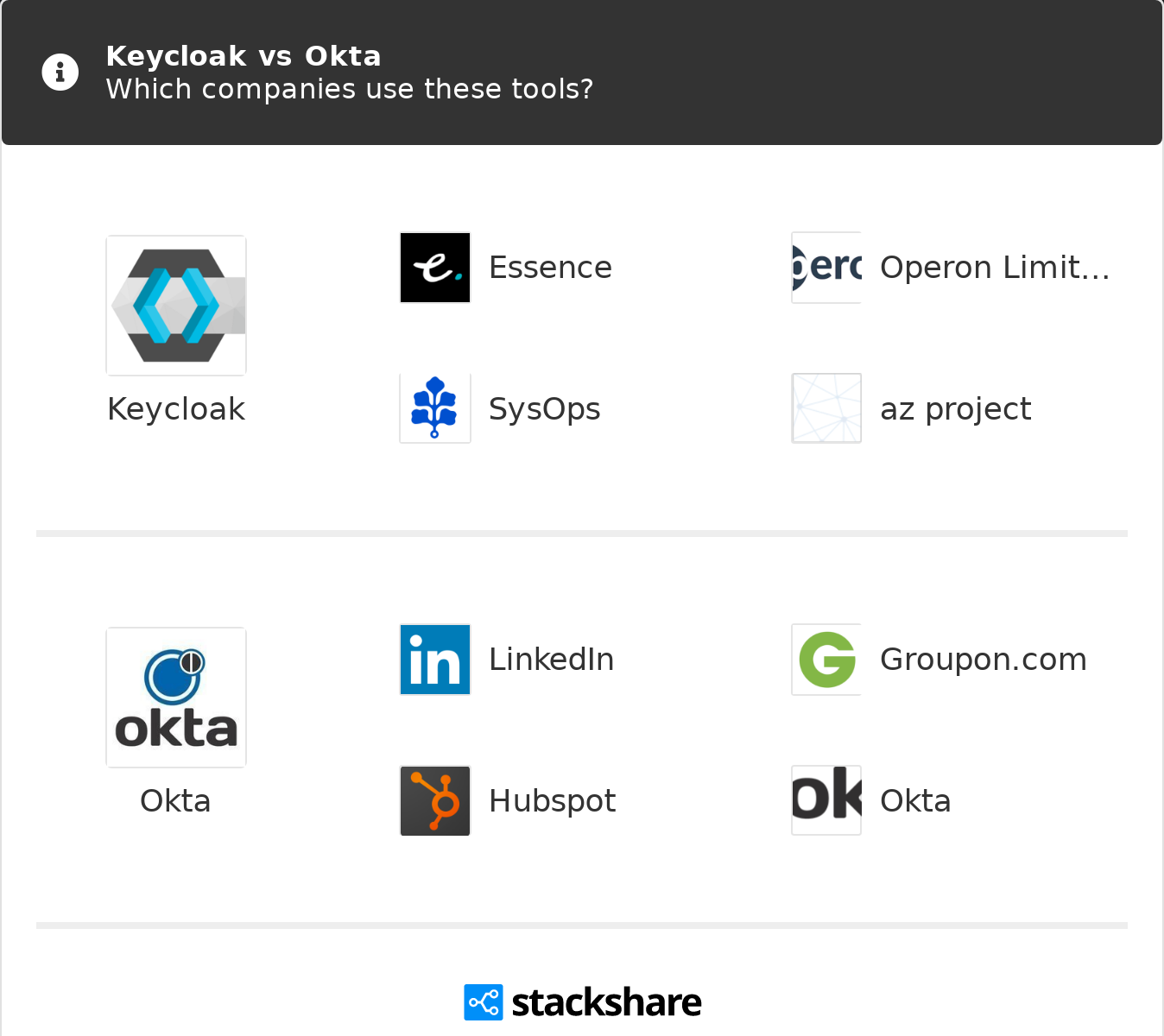This screenshot has width=1164, height=1036.
Task: Click the Keycloak label under its logo
Action: 175,409
